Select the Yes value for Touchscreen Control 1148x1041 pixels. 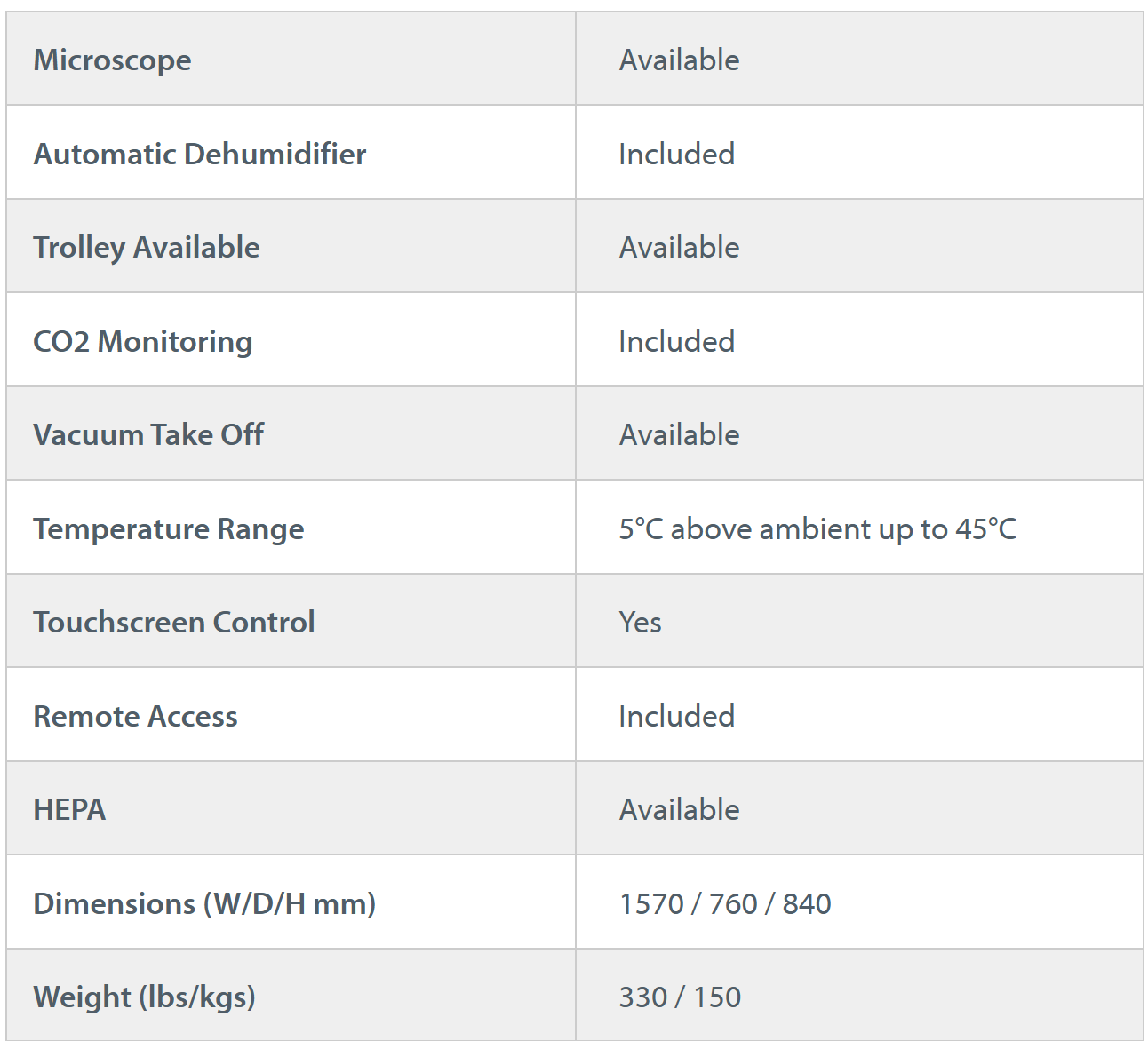640,623
